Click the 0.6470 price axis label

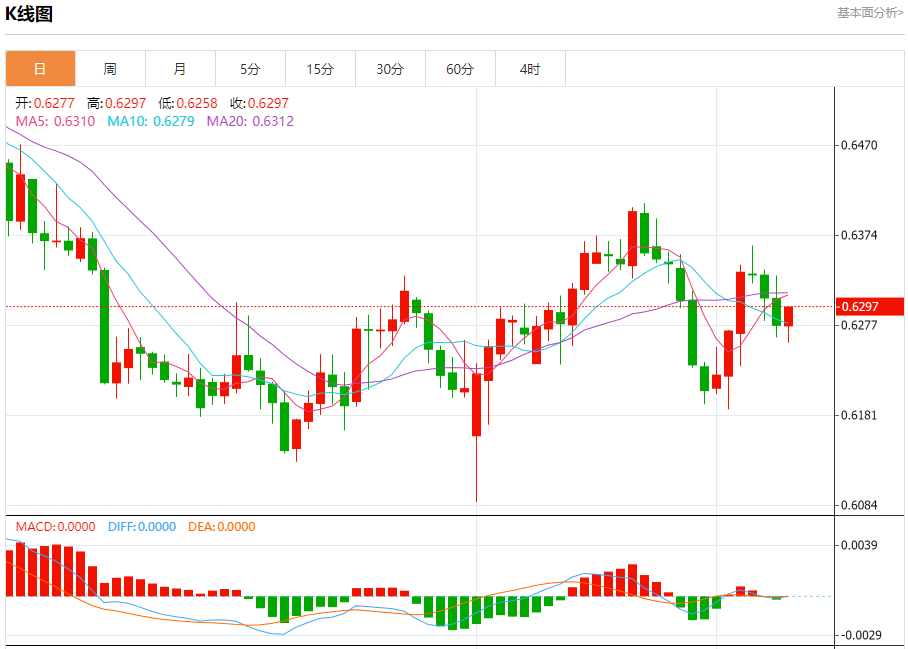(x=859, y=145)
